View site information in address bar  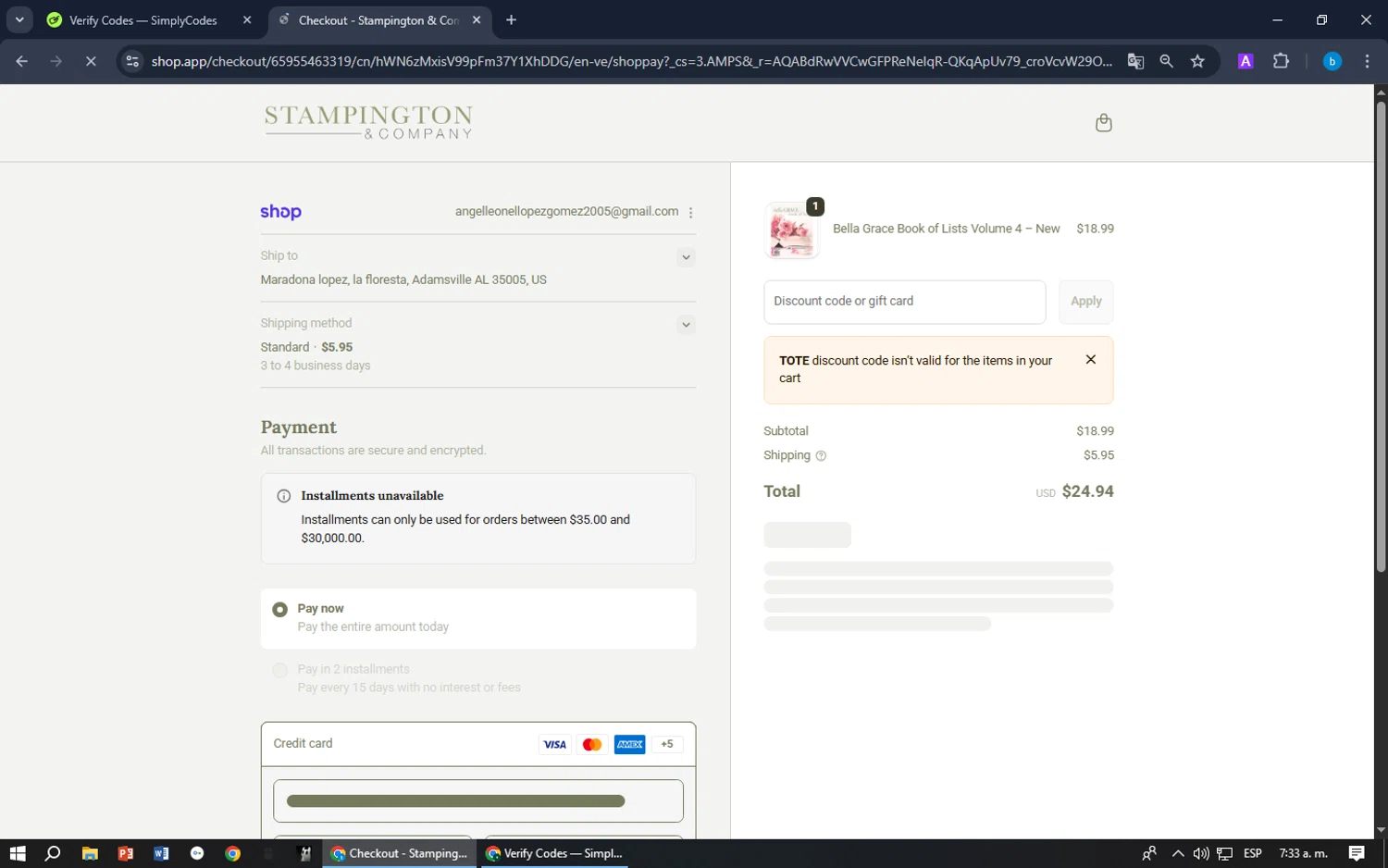[x=132, y=61]
